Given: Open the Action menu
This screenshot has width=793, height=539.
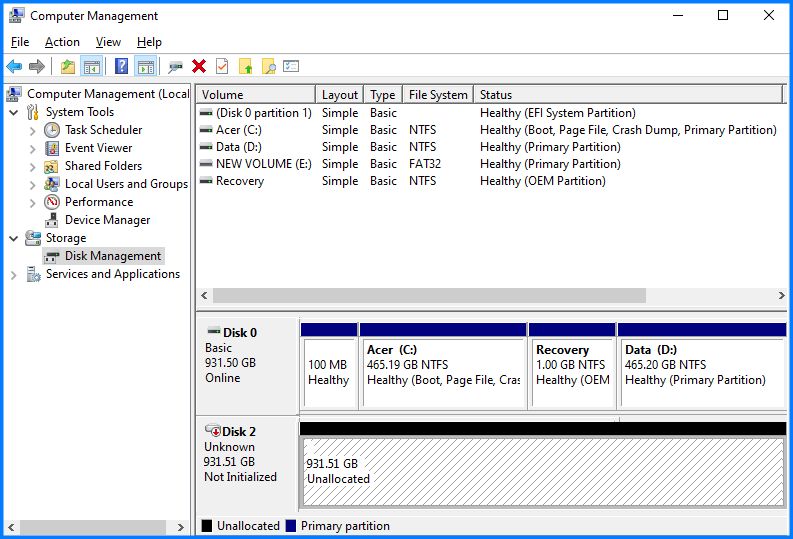Looking at the screenshot, I should click(62, 42).
